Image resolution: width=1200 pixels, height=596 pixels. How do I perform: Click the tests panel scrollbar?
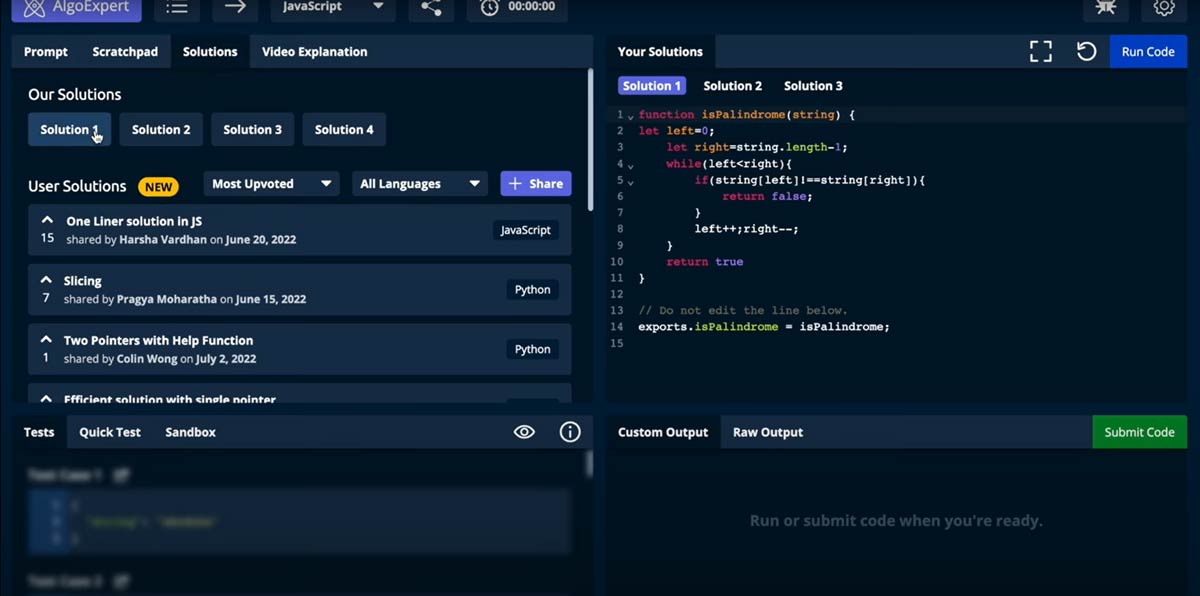590,464
